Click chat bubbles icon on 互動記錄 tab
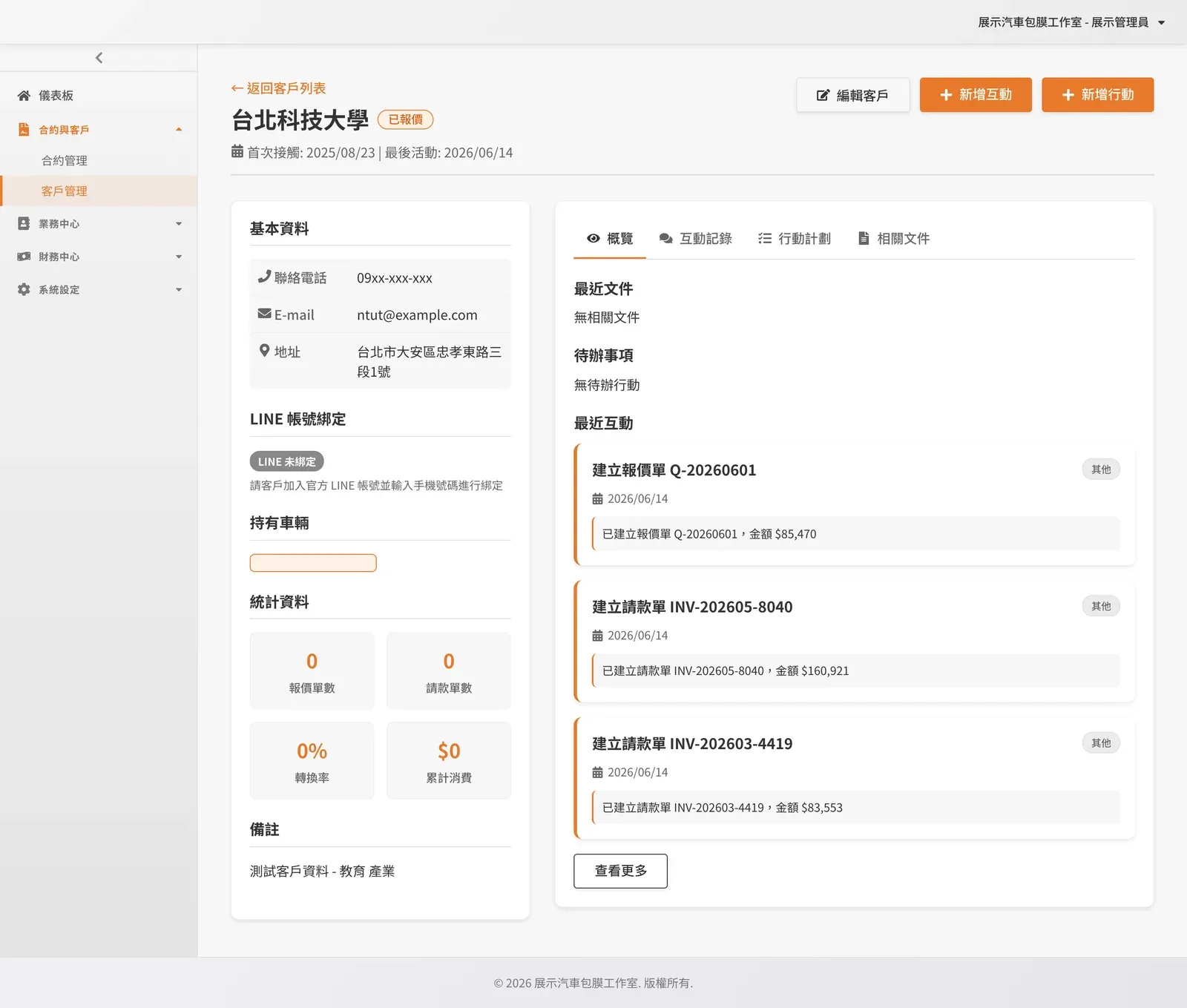 (x=666, y=238)
